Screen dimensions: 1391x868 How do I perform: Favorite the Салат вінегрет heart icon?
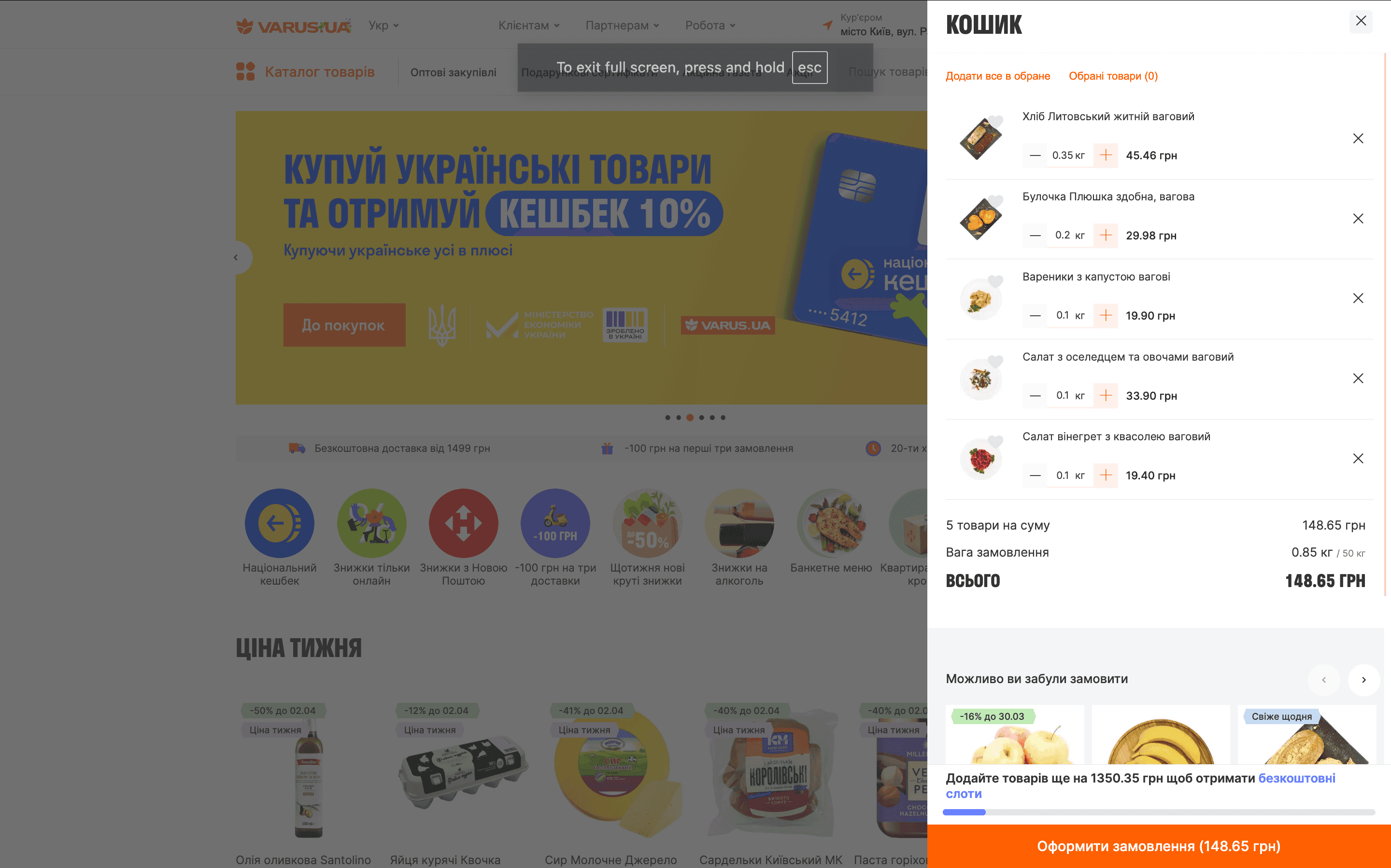point(996,441)
